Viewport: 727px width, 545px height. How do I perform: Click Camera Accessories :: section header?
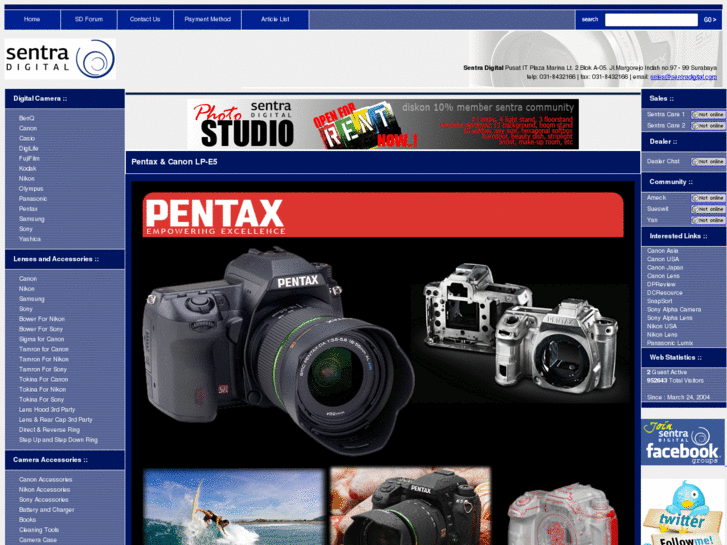[51, 460]
